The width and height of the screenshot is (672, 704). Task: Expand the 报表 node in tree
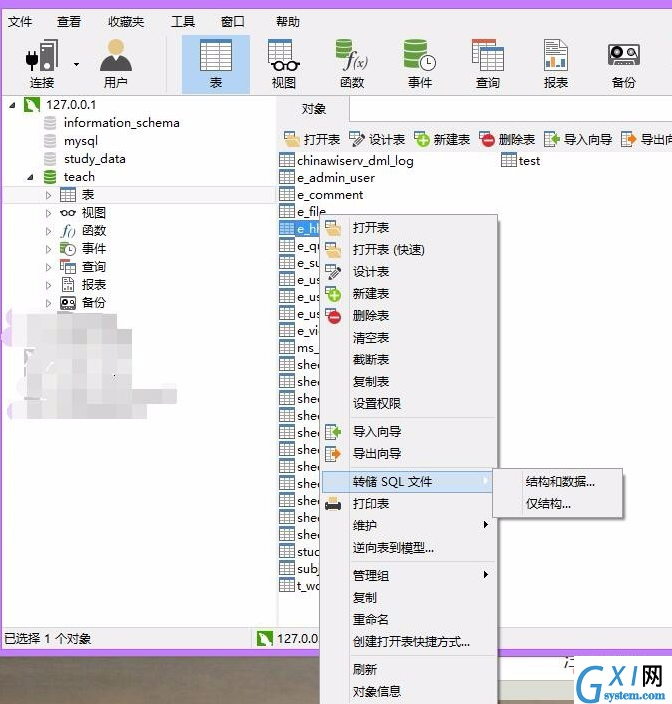pyautogui.click(x=48, y=285)
